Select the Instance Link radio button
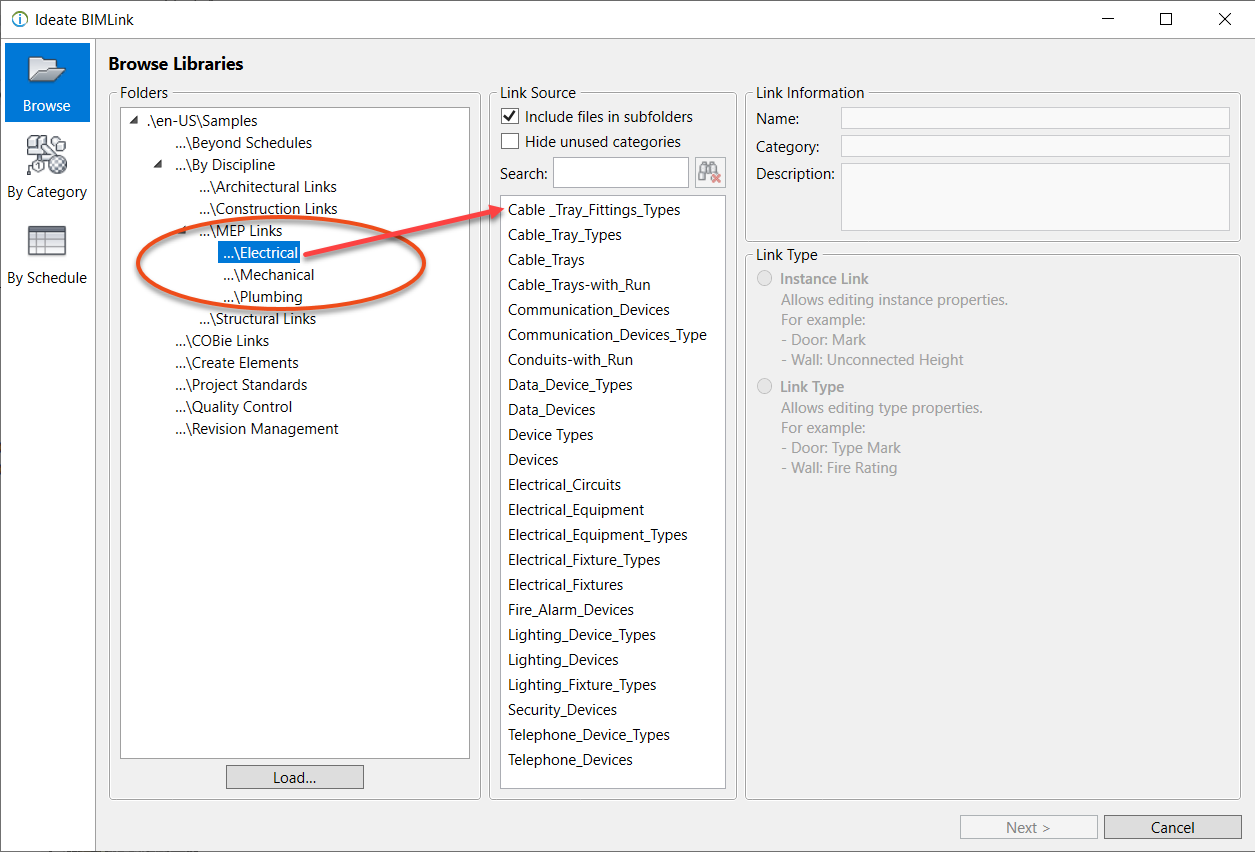 click(x=765, y=279)
